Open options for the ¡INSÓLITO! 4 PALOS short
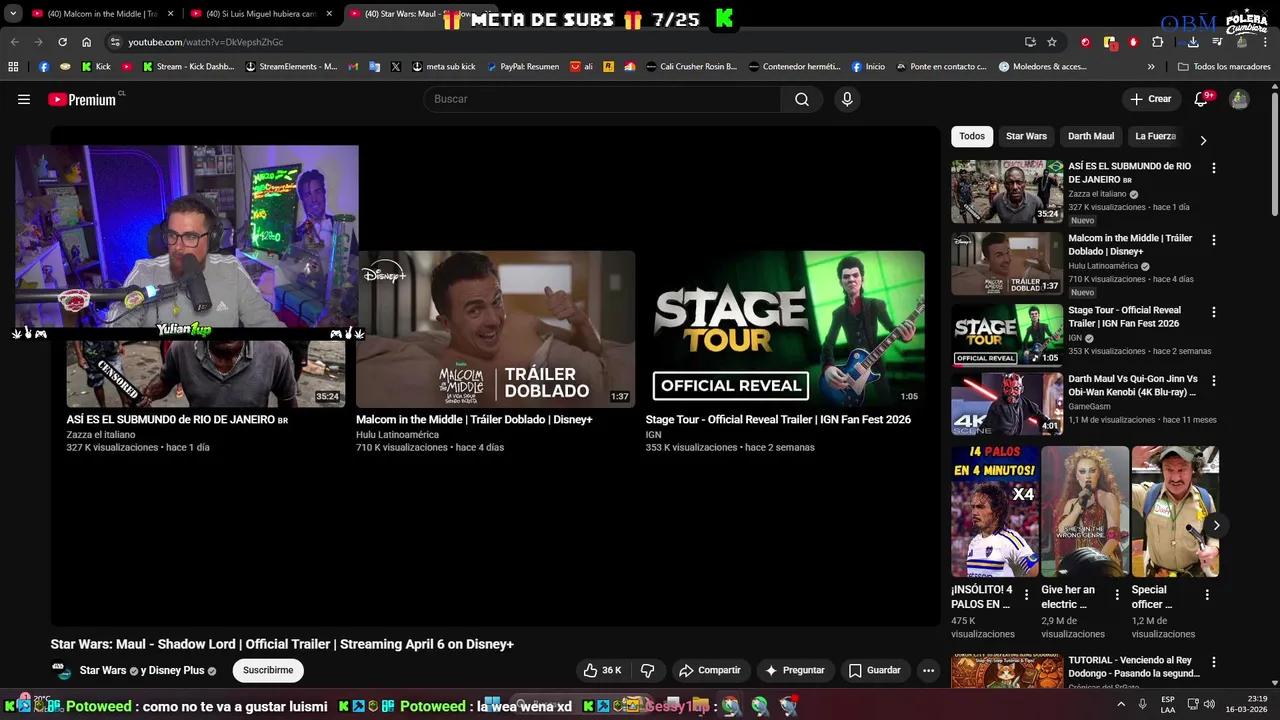The image size is (1280, 720). coord(1026,594)
